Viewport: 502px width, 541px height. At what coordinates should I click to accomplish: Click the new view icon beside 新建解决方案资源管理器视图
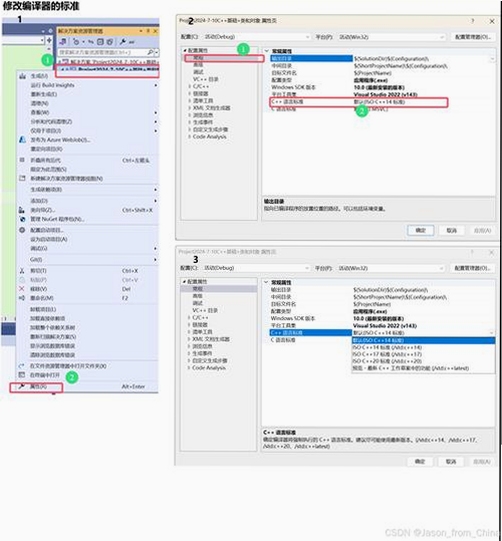pos(22,178)
